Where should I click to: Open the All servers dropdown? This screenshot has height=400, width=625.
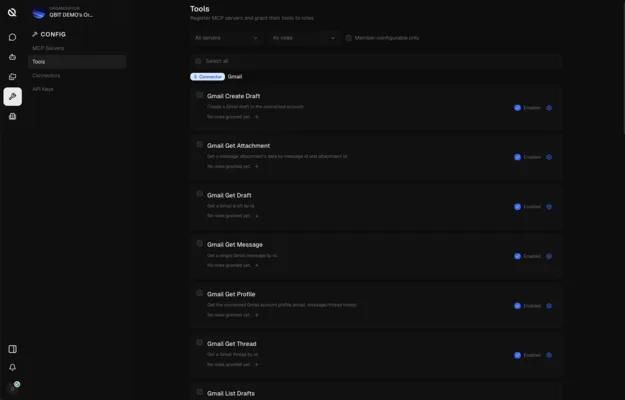[x=226, y=38]
